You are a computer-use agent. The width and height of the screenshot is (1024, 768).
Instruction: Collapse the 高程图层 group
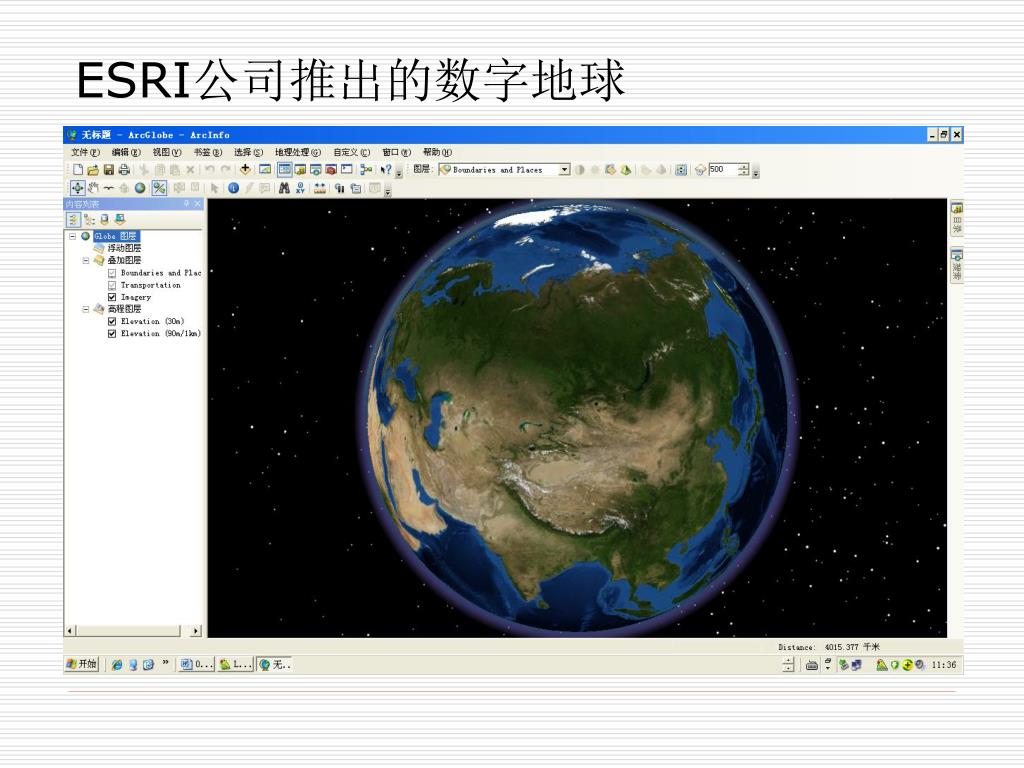pos(86,309)
